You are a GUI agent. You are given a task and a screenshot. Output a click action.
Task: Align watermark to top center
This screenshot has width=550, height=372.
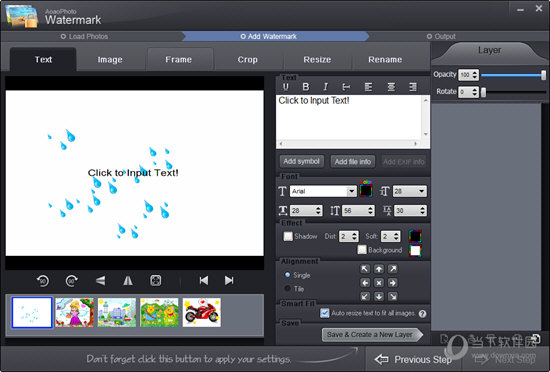click(379, 269)
